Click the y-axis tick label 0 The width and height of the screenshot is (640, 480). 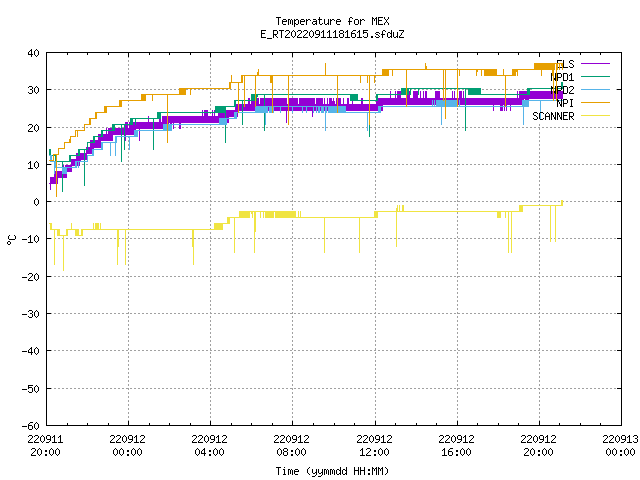pos(37,202)
